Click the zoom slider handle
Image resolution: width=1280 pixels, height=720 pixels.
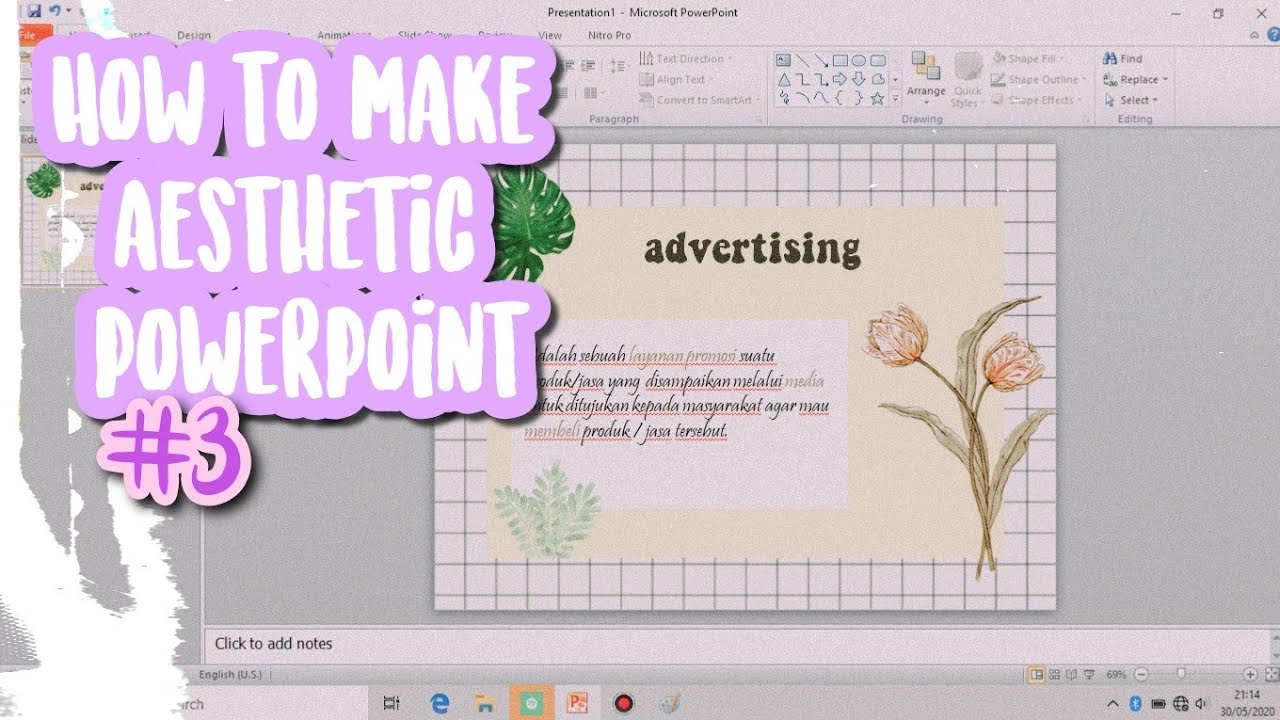1181,675
